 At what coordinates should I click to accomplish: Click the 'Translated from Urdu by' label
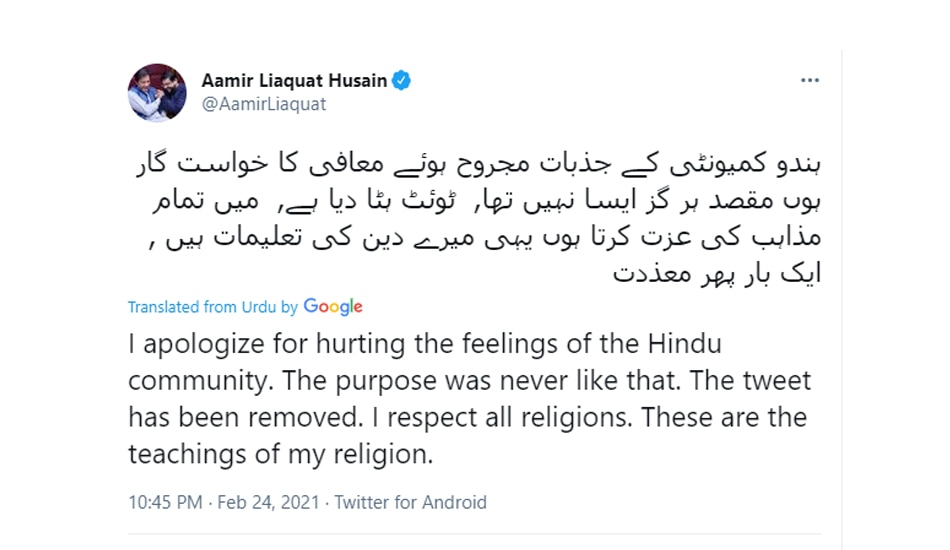(212, 308)
